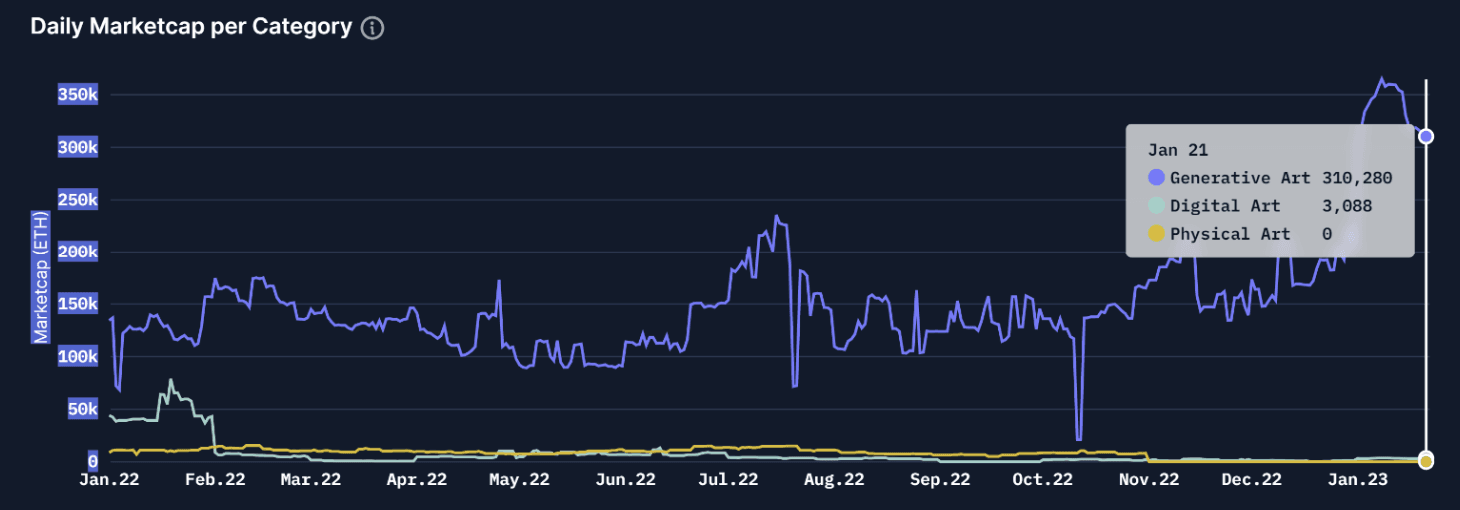Click the green Digital Art legend dot
The height and width of the screenshot is (510, 1460).
(1156, 206)
